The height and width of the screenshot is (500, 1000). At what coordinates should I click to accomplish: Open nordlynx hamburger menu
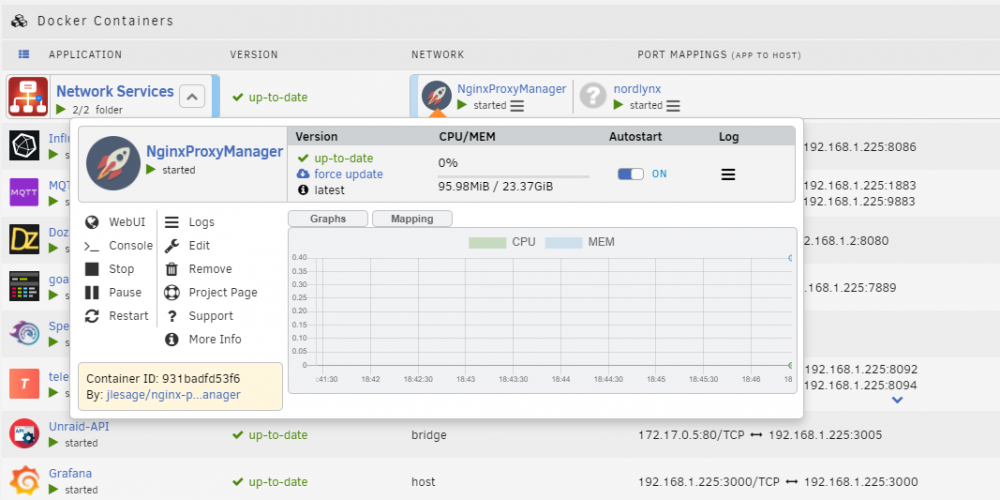673,106
